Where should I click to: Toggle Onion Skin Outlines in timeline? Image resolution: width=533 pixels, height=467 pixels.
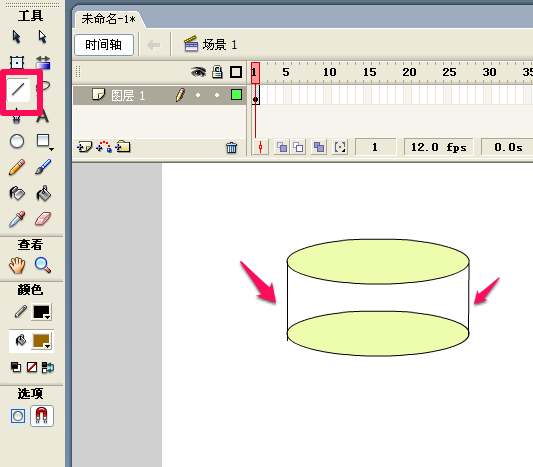[x=298, y=147]
